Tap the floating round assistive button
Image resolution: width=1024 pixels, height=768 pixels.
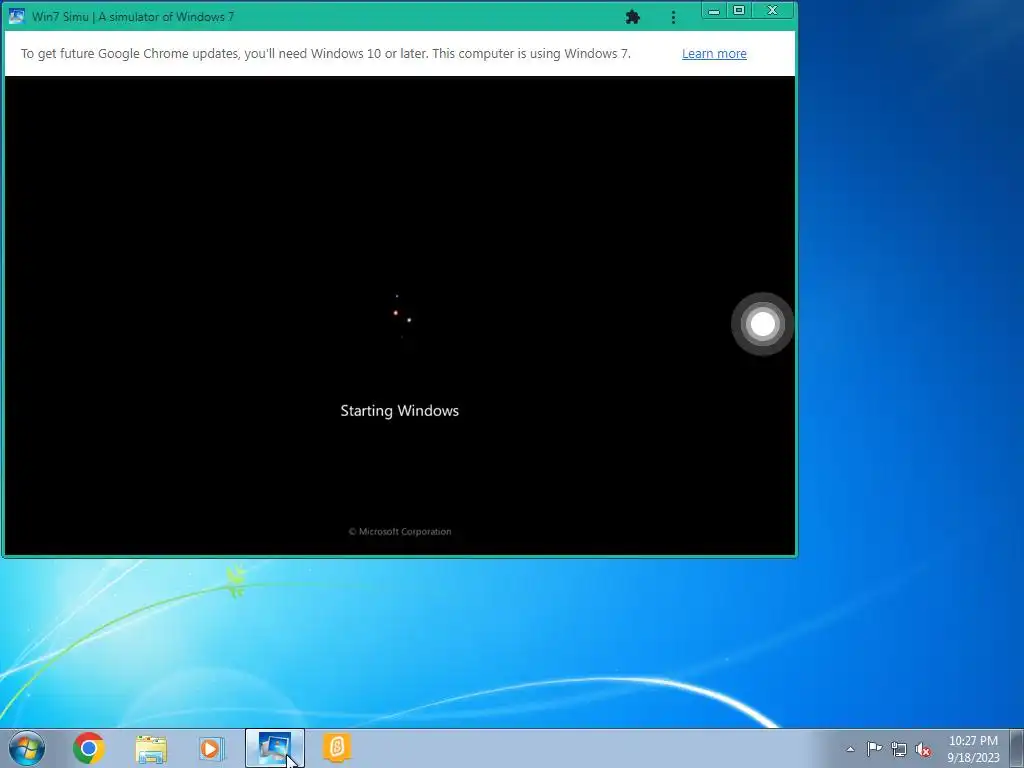pyautogui.click(x=763, y=324)
